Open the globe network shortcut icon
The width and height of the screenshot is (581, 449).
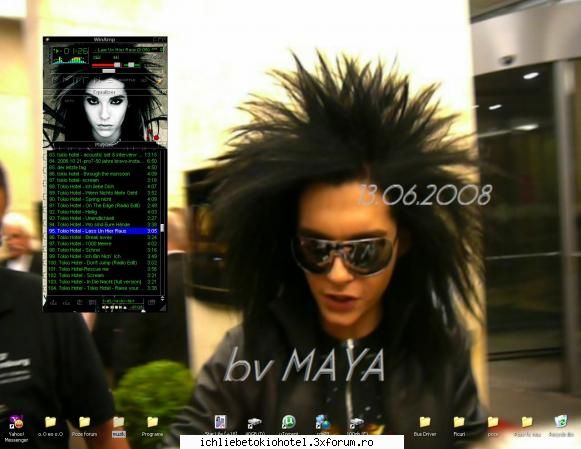coord(323,425)
